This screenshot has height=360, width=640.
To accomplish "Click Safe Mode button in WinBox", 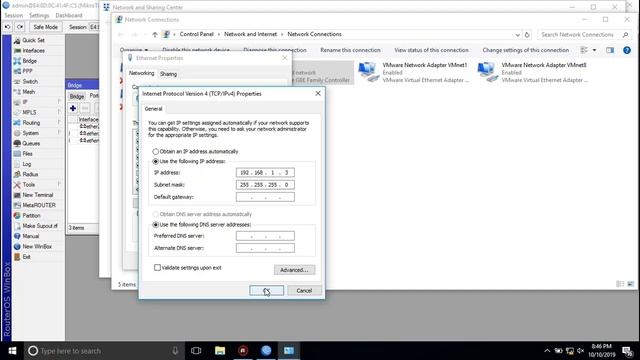I will point(45,27).
